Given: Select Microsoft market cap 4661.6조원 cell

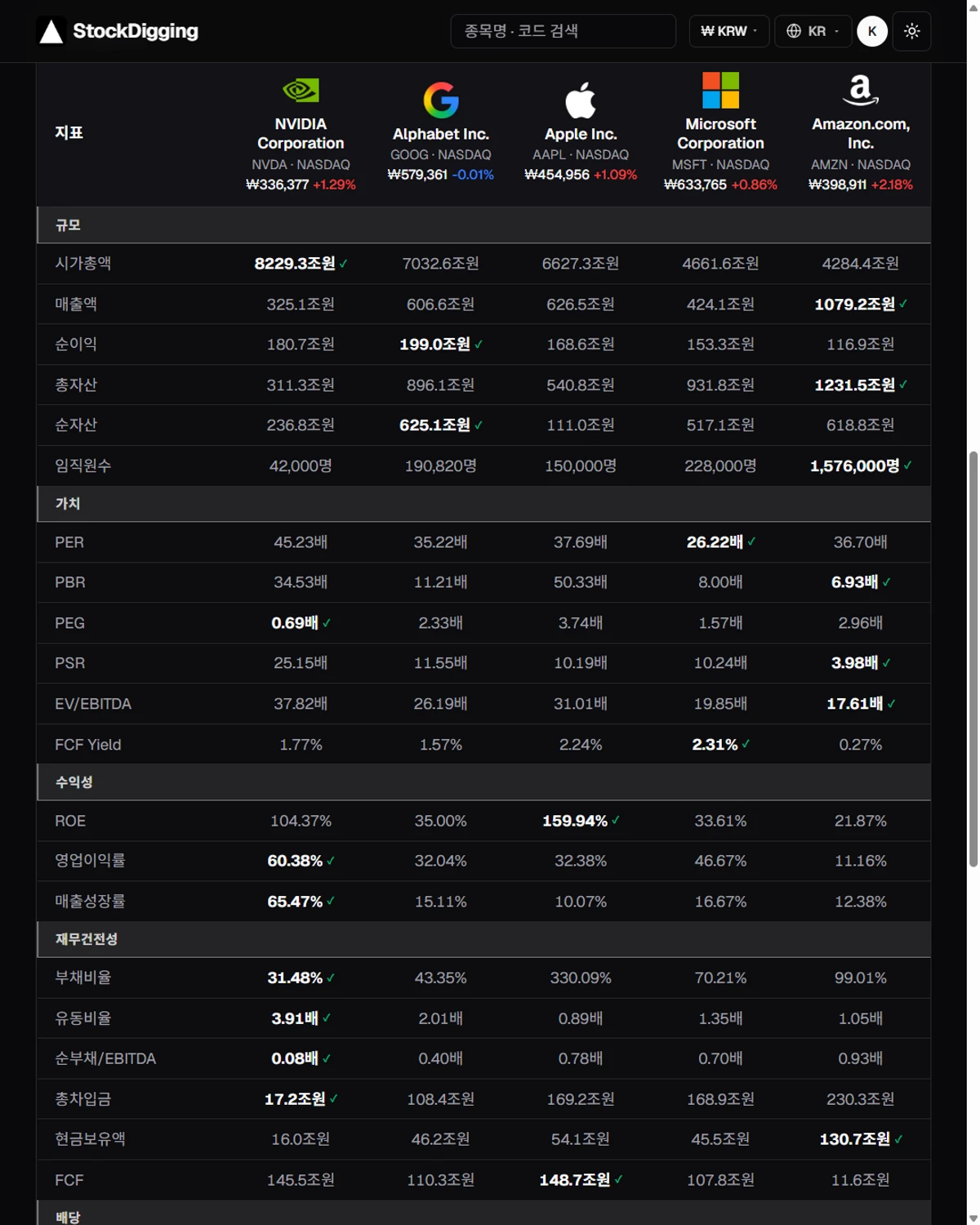Looking at the screenshot, I should pos(720,263).
